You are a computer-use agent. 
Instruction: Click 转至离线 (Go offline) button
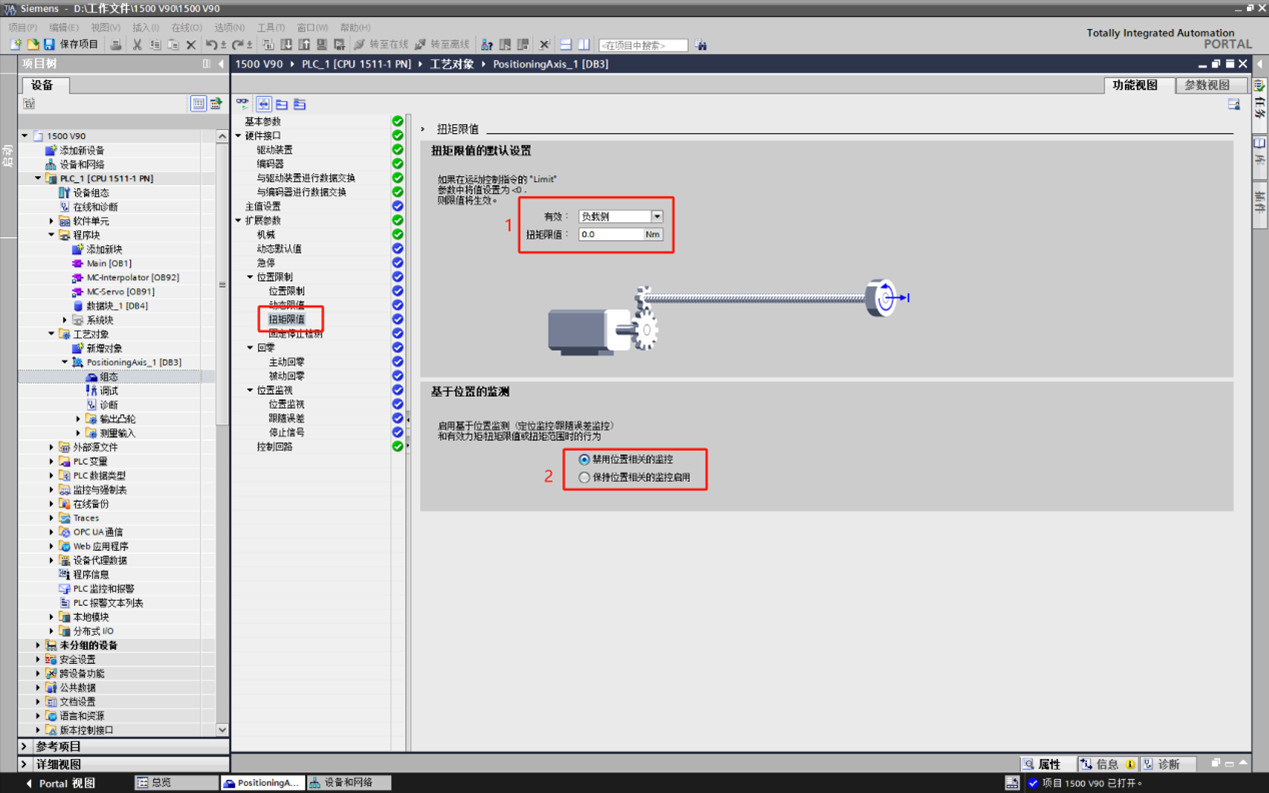coord(442,45)
